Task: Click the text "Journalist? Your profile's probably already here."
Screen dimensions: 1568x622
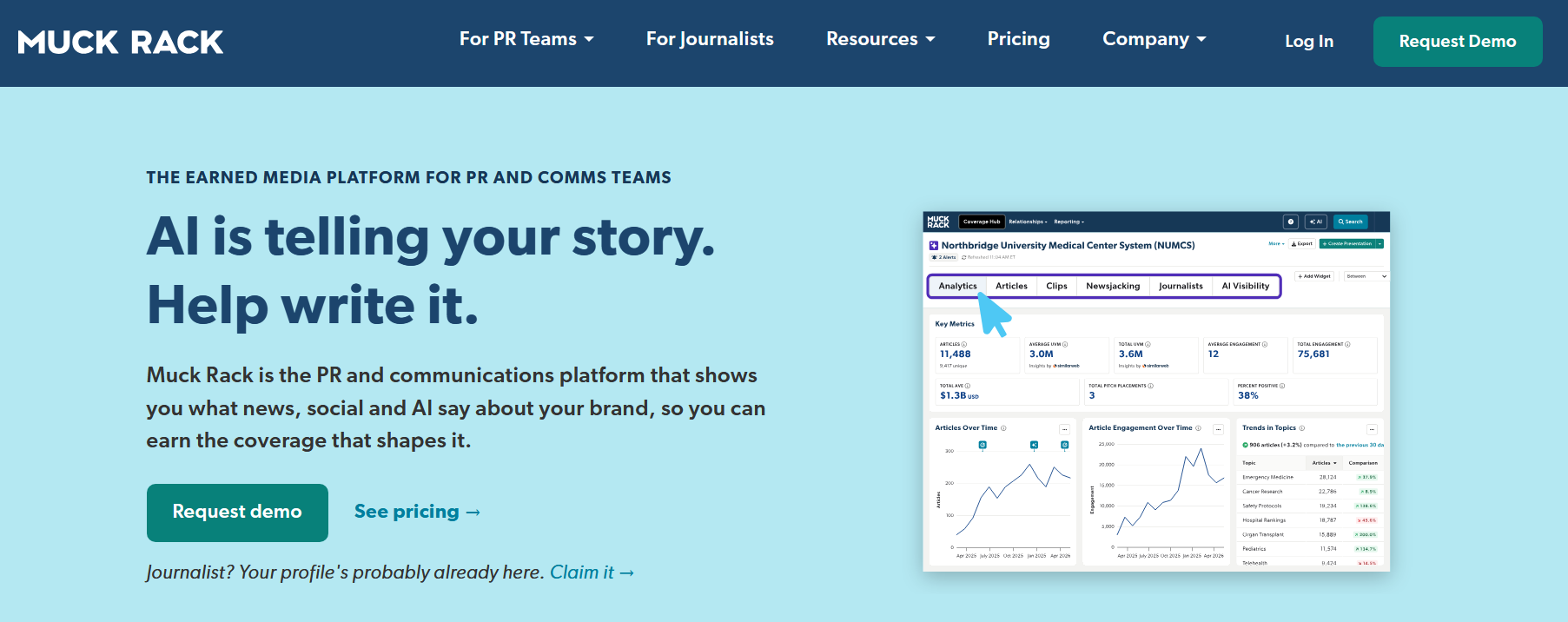Action: pos(346,572)
